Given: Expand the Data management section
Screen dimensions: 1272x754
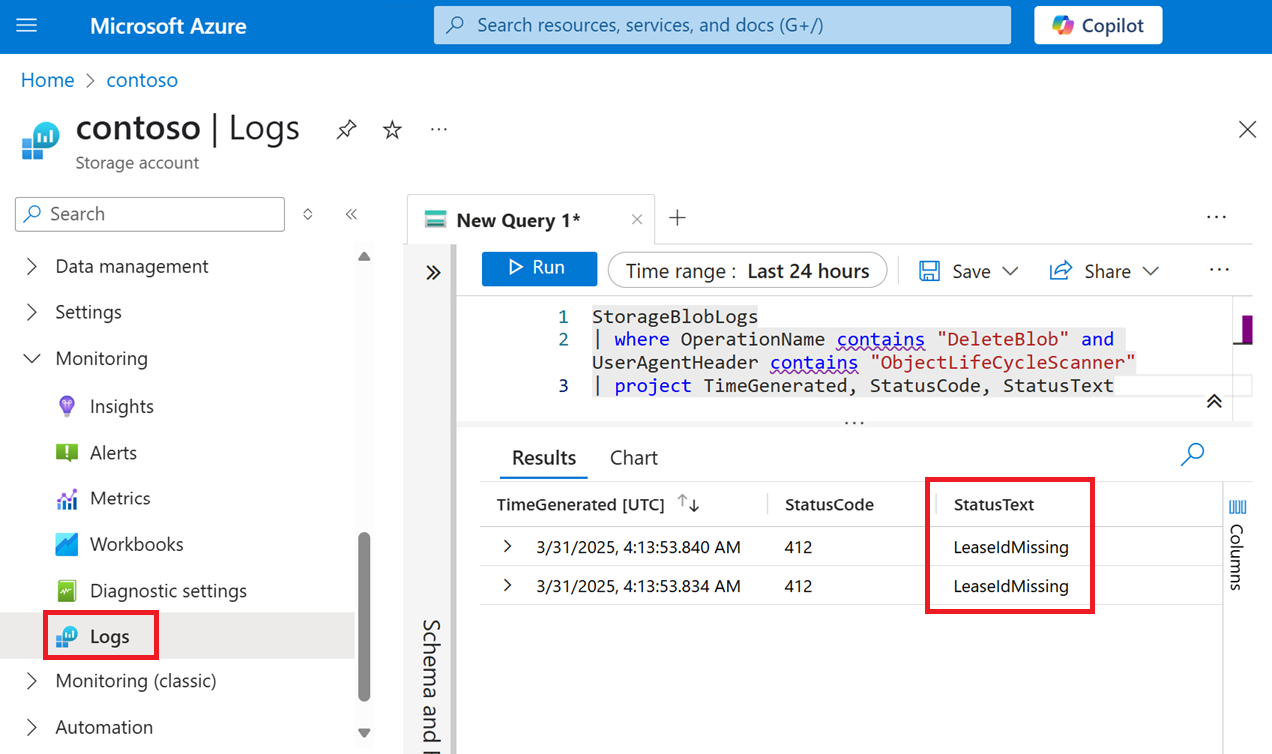Looking at the screenshot, I should tap(131, 266).
